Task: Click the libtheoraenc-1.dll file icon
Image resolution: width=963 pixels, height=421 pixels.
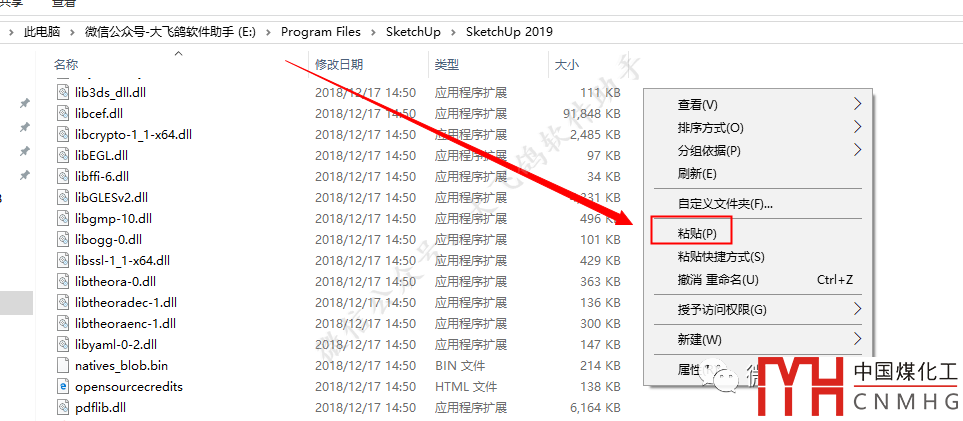Action: pos(63,323)
